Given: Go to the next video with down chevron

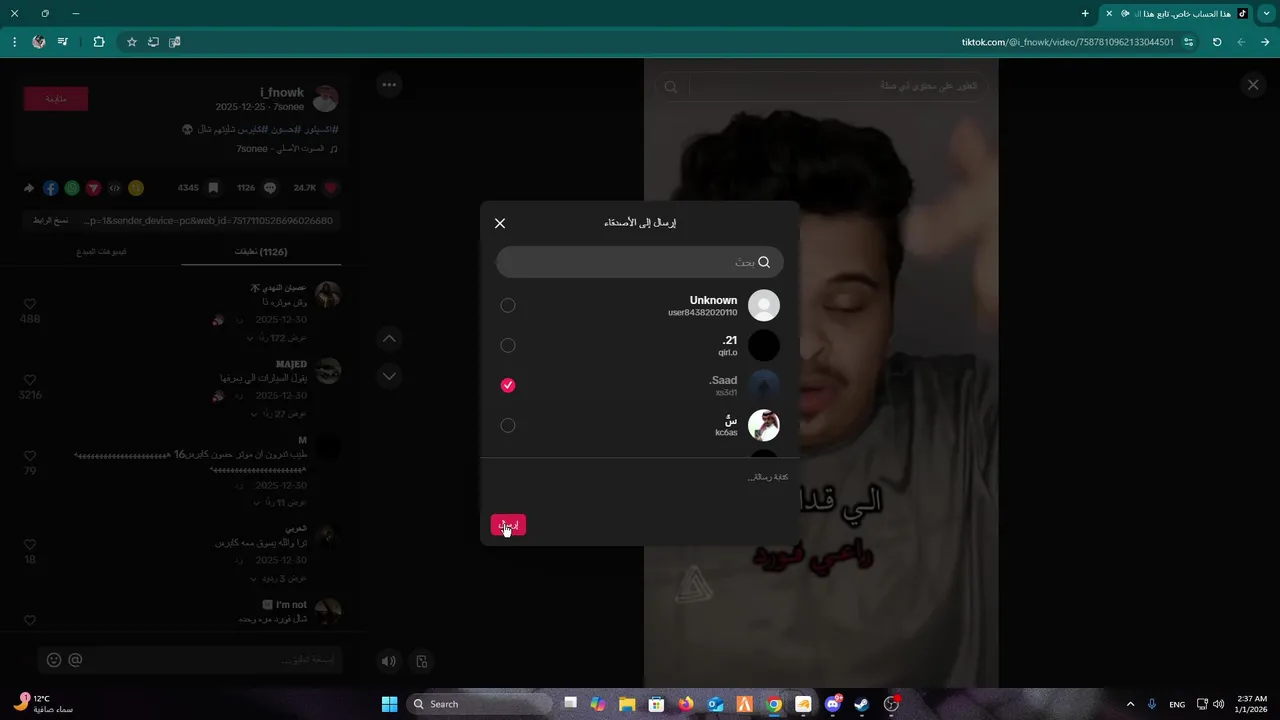Looking at the screenshot, I should tap(389, 376).
